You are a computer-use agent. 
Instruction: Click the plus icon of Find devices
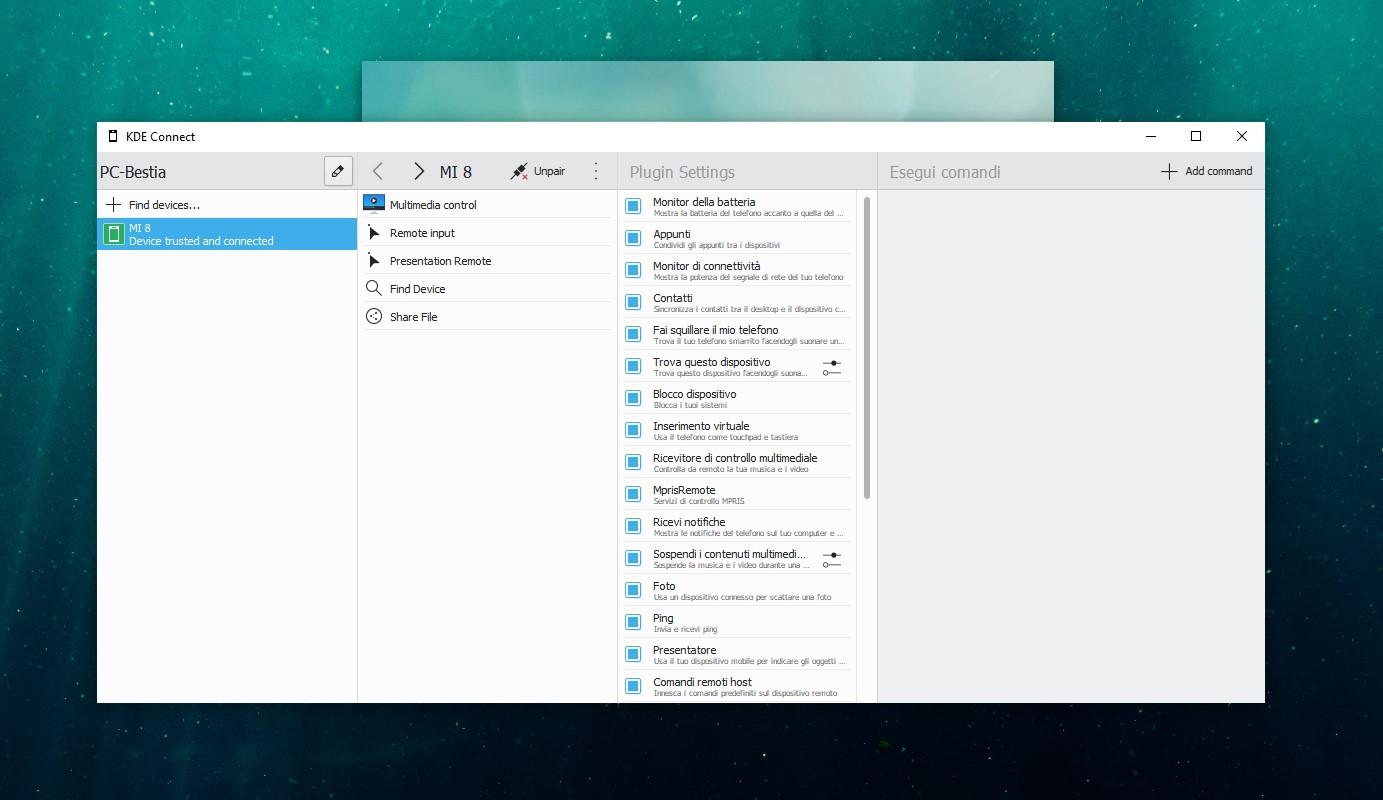(114, 204)
